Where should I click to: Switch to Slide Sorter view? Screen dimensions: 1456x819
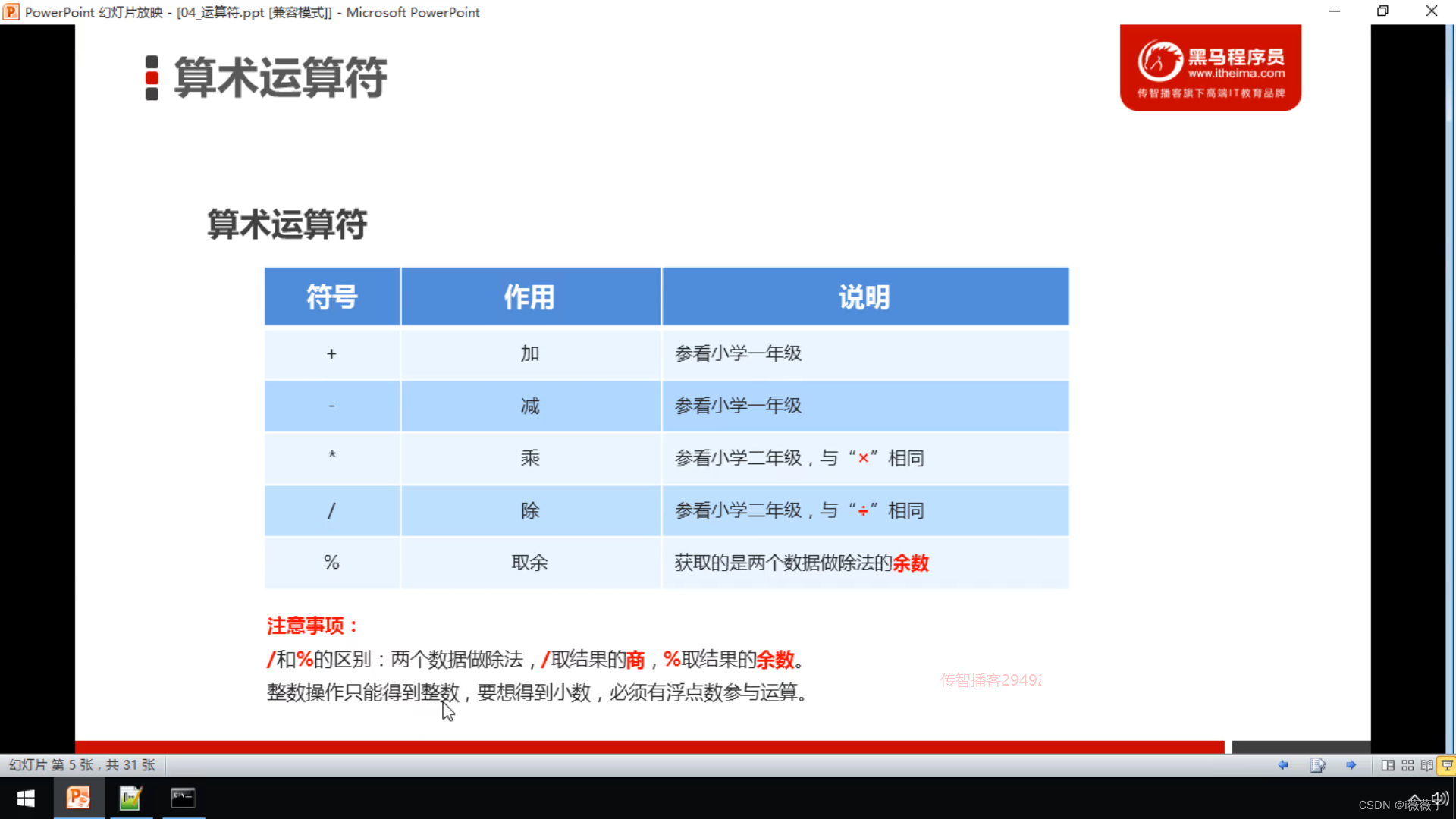click(1407, 765)
